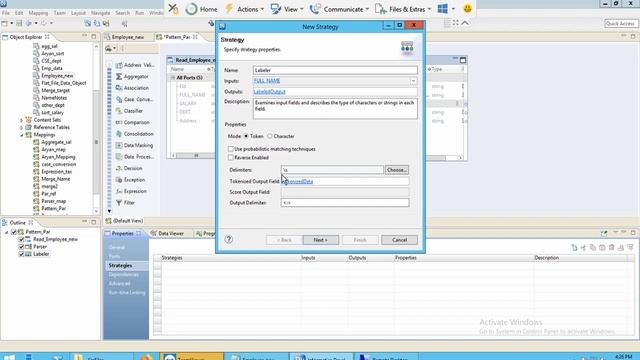This screenshot has height=360, width=640.
Task: Click the Cancel button
Action: point(399,240)
